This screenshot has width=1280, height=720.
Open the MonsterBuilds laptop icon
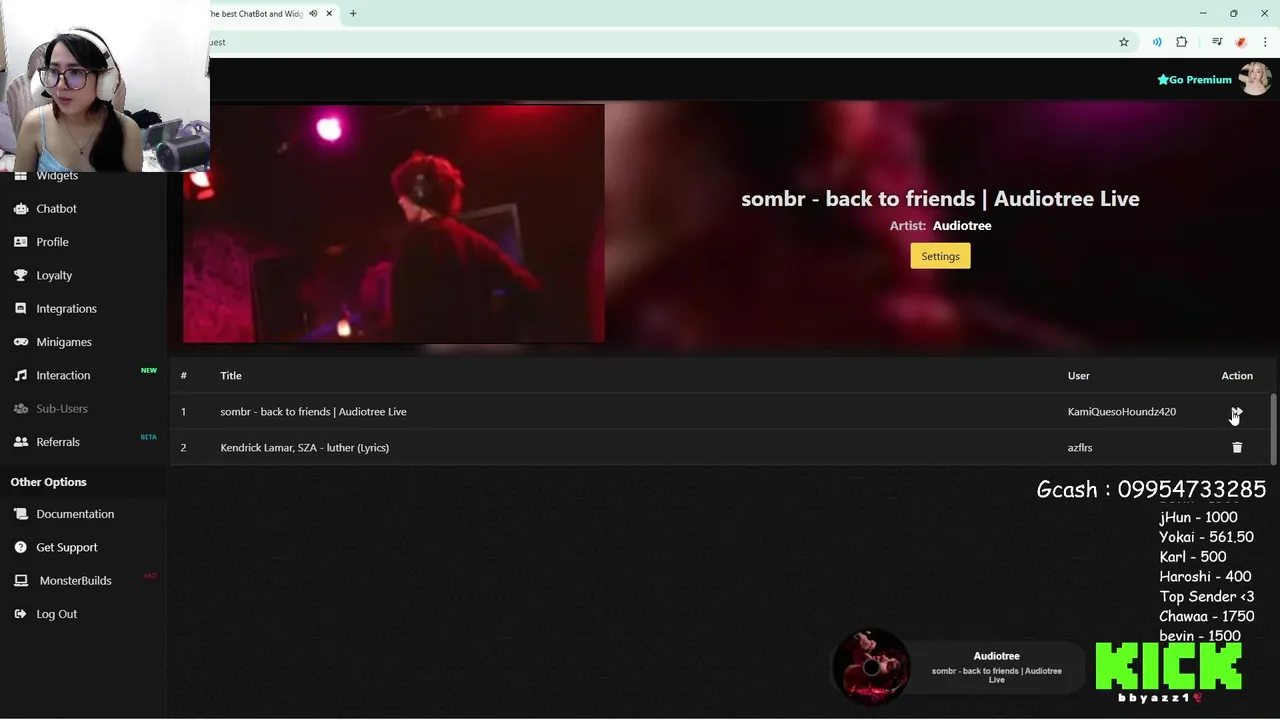(21, 581)
